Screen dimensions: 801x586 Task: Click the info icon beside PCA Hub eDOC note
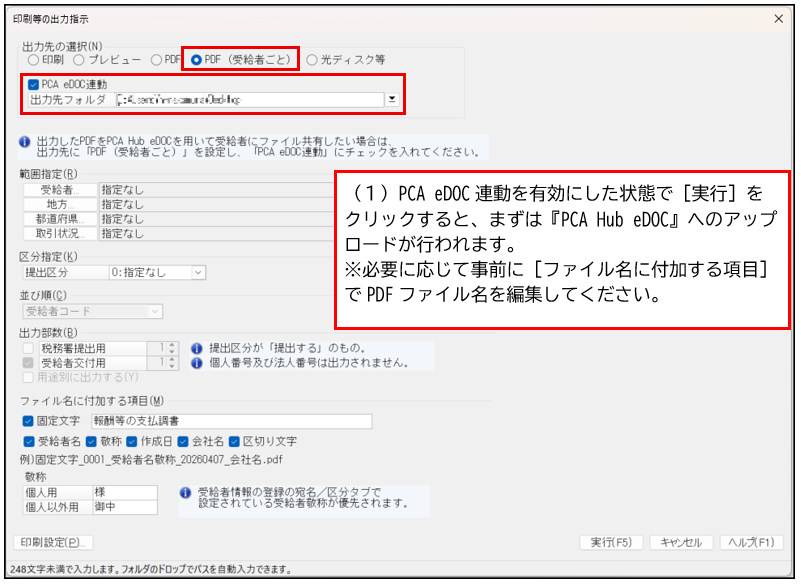pyautogui.click(x=25, y=142)
